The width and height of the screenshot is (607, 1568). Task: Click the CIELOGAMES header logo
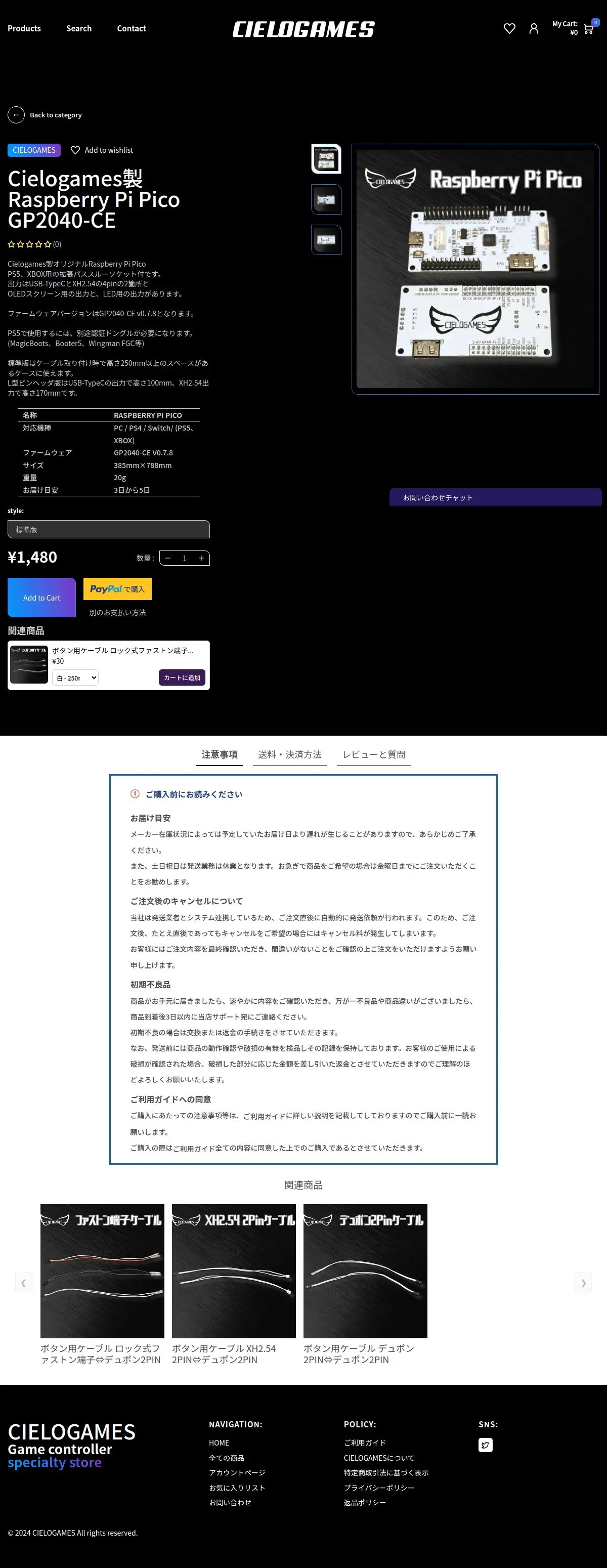pos(303,29)
